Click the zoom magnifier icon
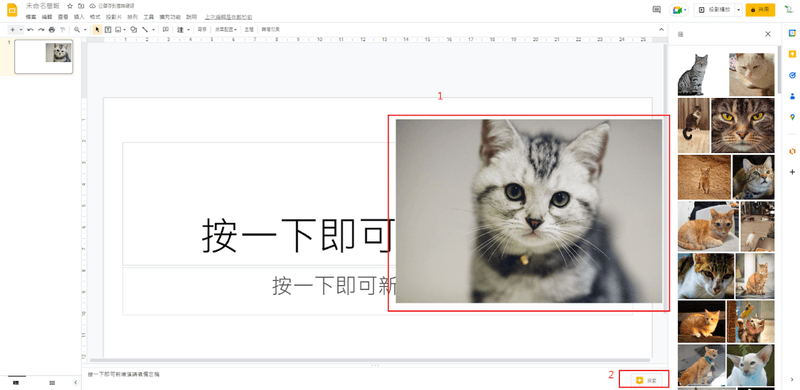Screen dimensions: 800x390 click(x=77, y=30)
